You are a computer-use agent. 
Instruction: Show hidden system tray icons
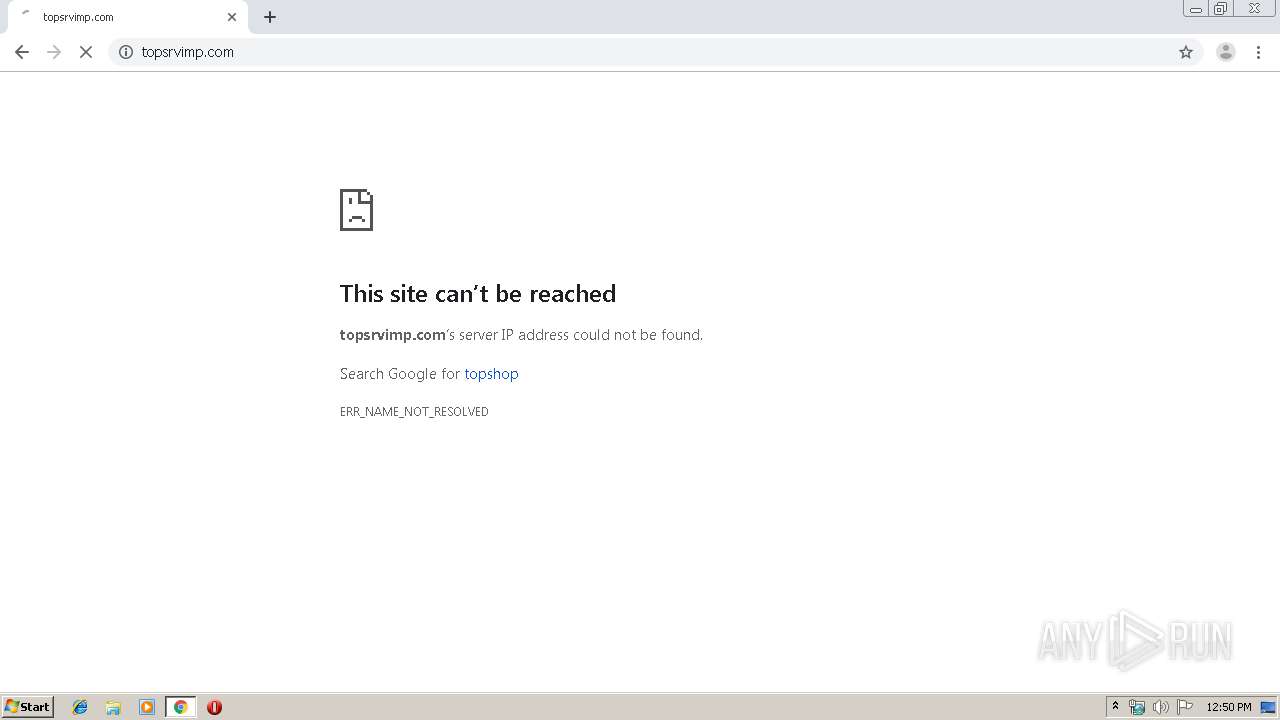click(1115, 707)
